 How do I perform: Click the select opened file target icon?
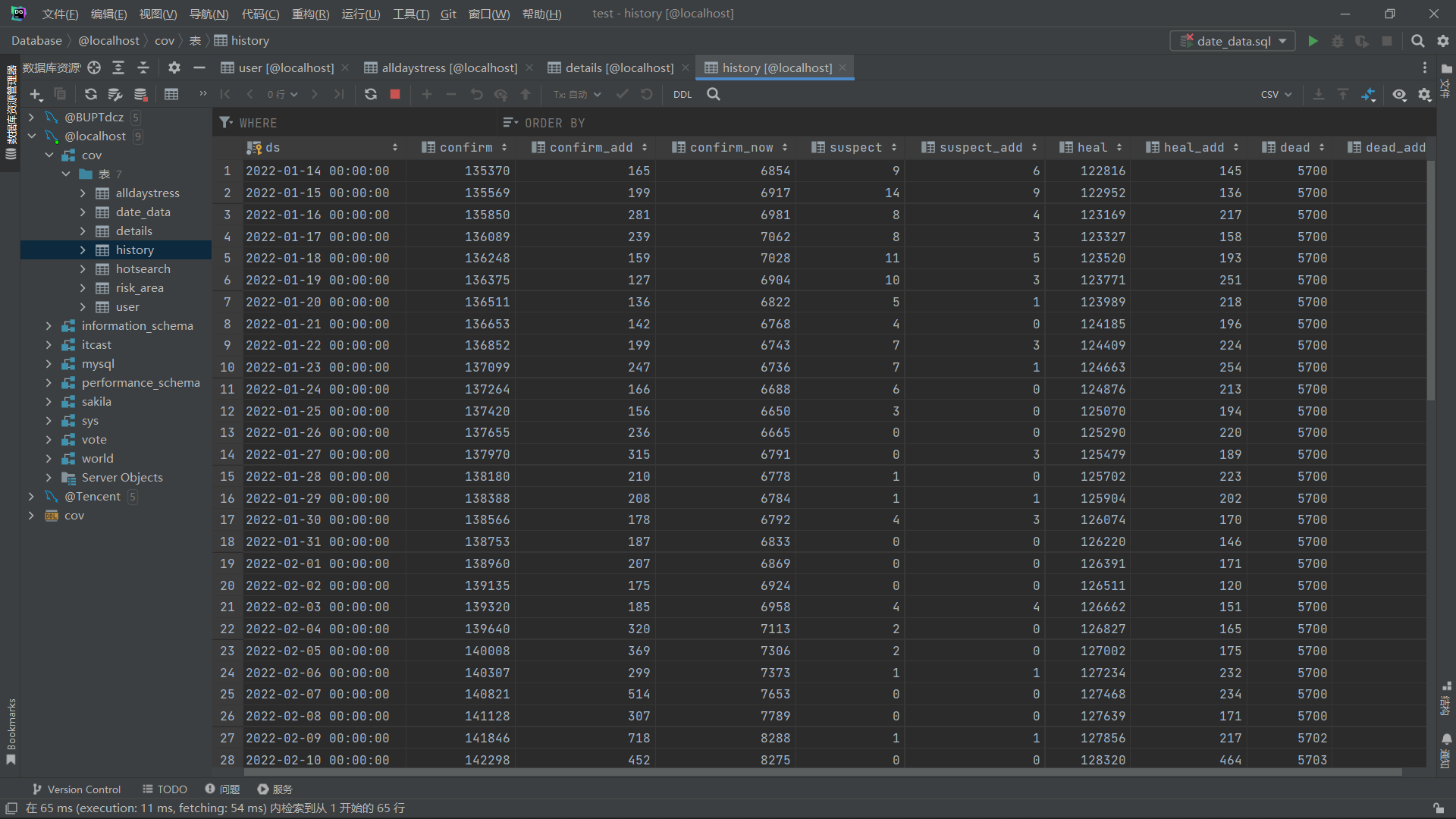(x=94, y=67)
